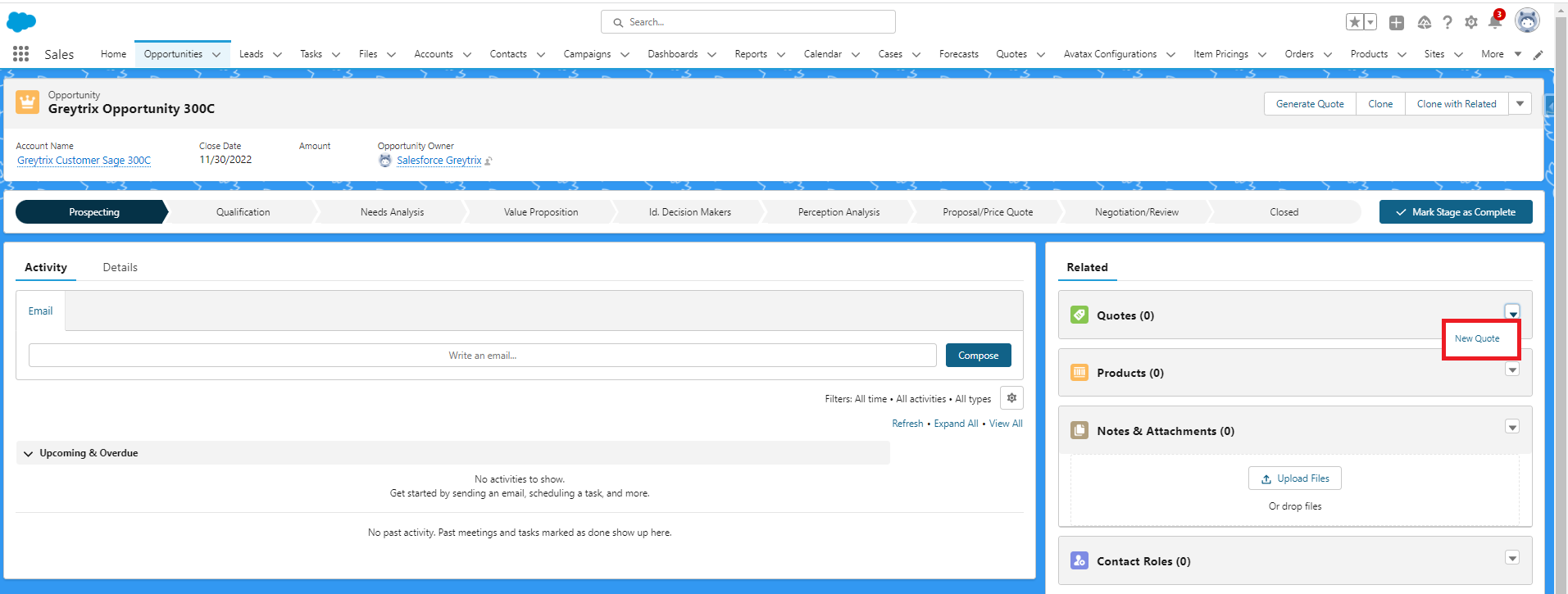The height and width of the screenshot is (594, 1568).
Task: Open the Contact Roles dropdown arrow
Action: click(x=1512, y=558)
